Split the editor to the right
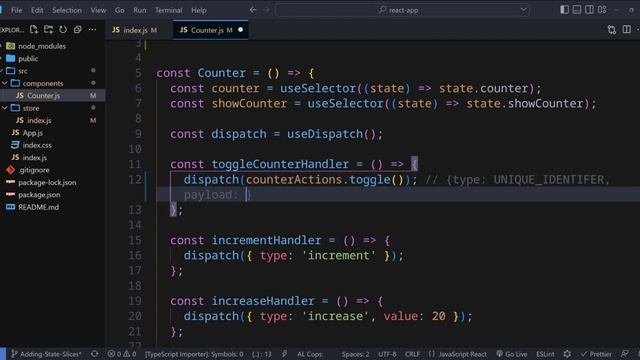 tap(627, 29)
